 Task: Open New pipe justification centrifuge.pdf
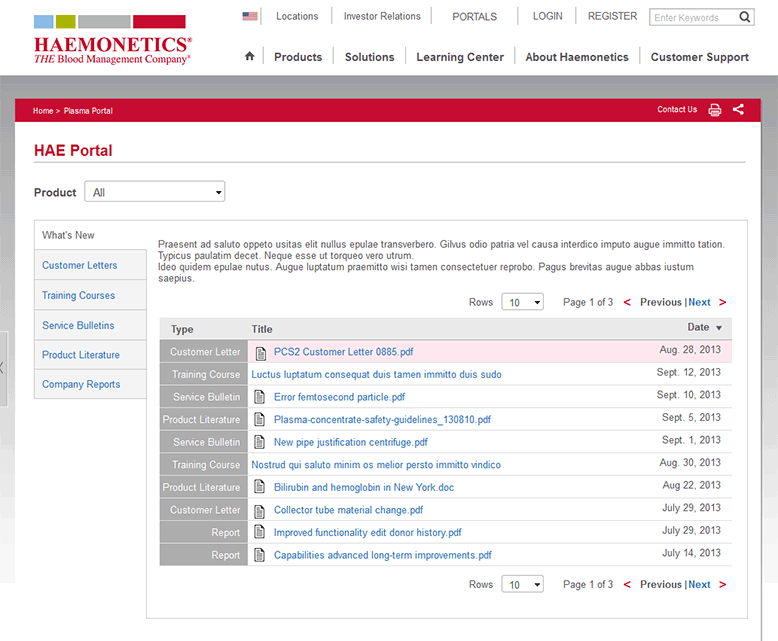(x=351, y=442)
